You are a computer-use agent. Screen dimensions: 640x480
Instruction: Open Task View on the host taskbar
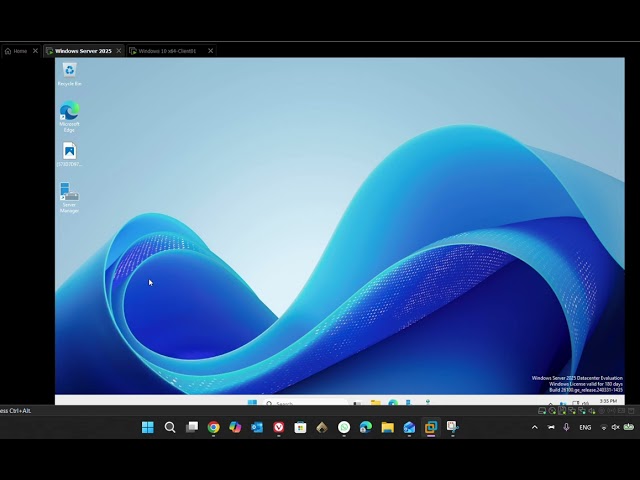tap(192, 427)
